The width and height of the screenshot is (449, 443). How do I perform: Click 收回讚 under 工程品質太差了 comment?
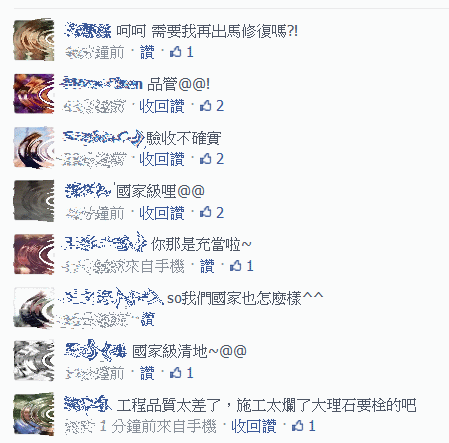coord(254,426)
